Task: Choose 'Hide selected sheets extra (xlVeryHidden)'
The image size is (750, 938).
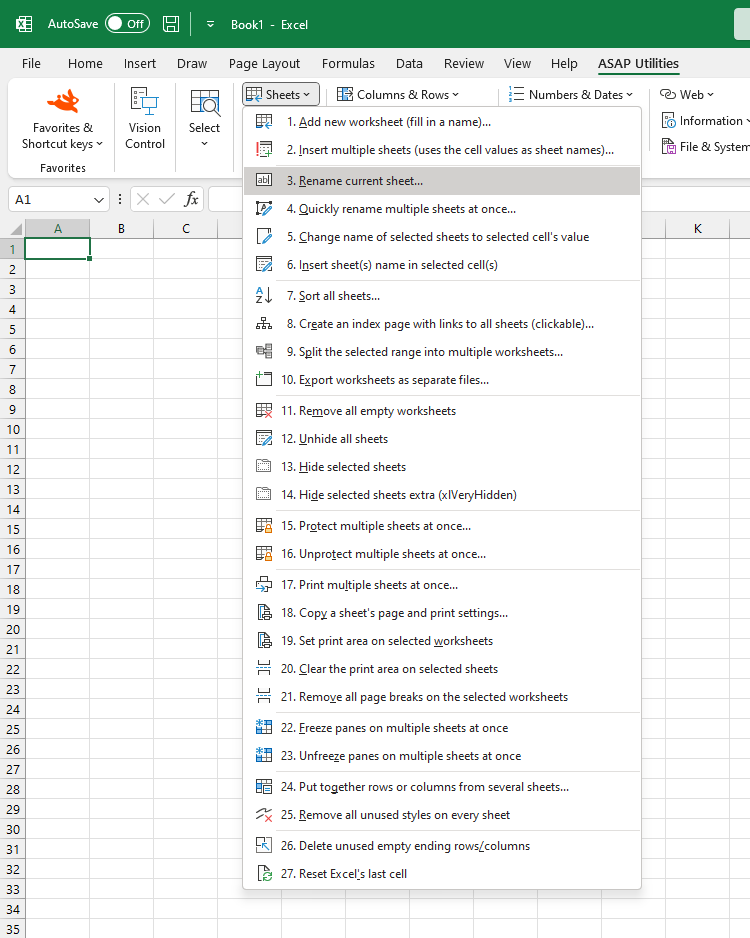Action: pyautogui.click(x=442, y=495)
